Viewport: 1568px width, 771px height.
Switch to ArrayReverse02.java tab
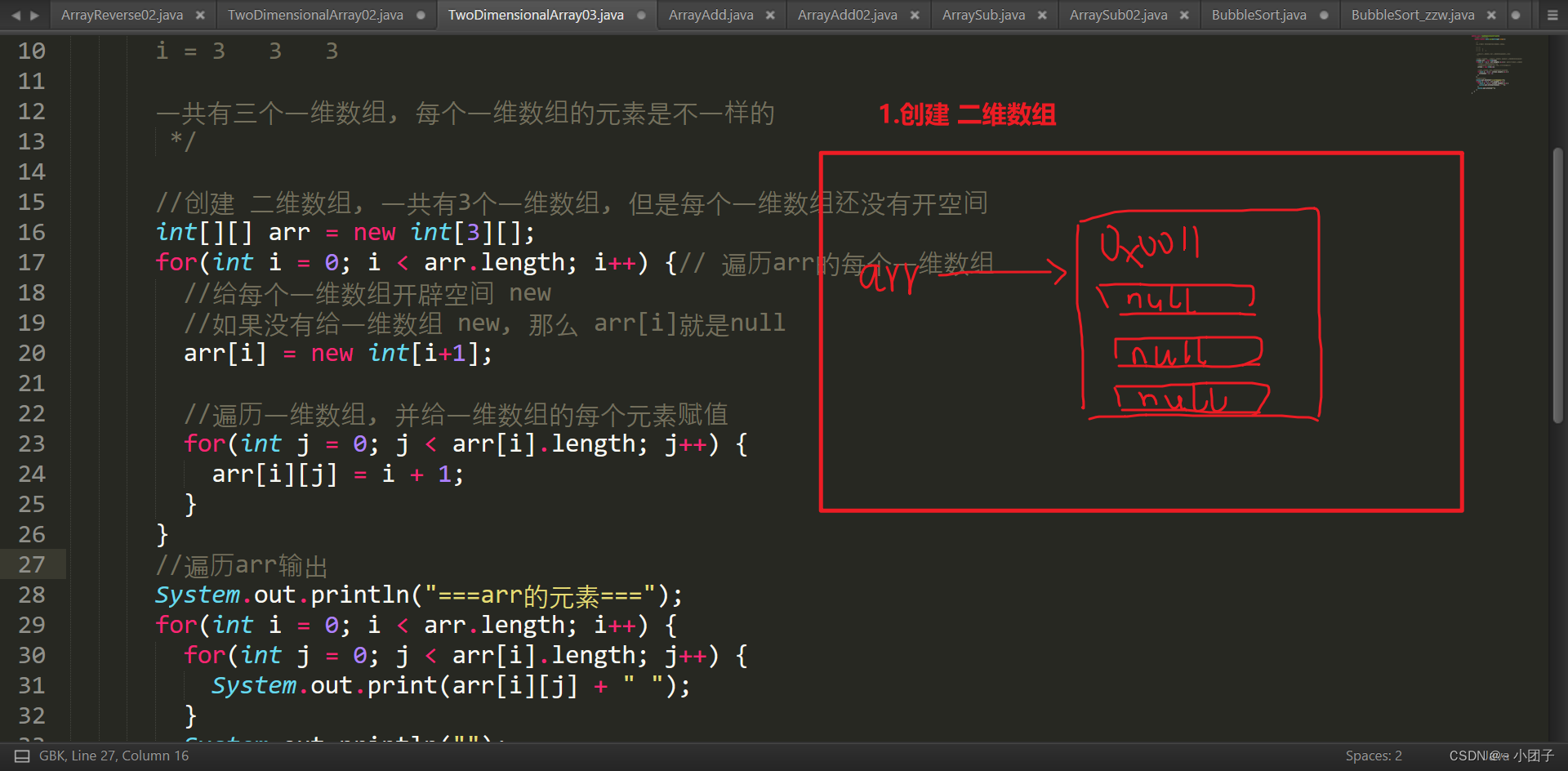[x=122, y=15]
